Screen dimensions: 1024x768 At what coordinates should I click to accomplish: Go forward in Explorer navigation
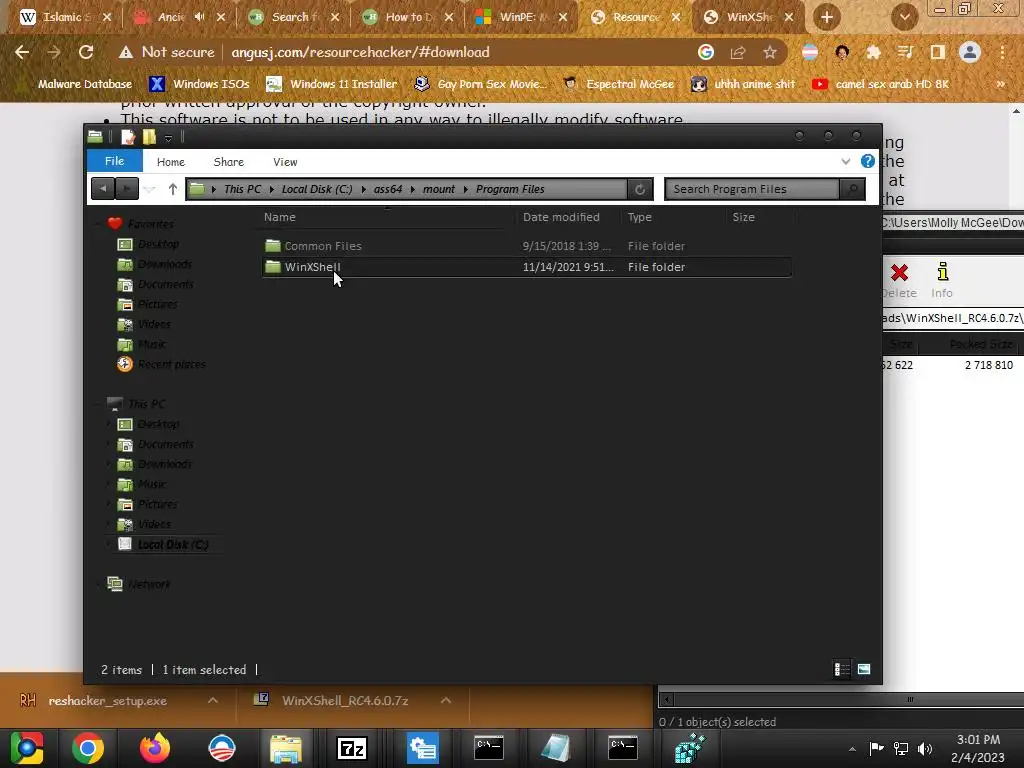(127, 189)
